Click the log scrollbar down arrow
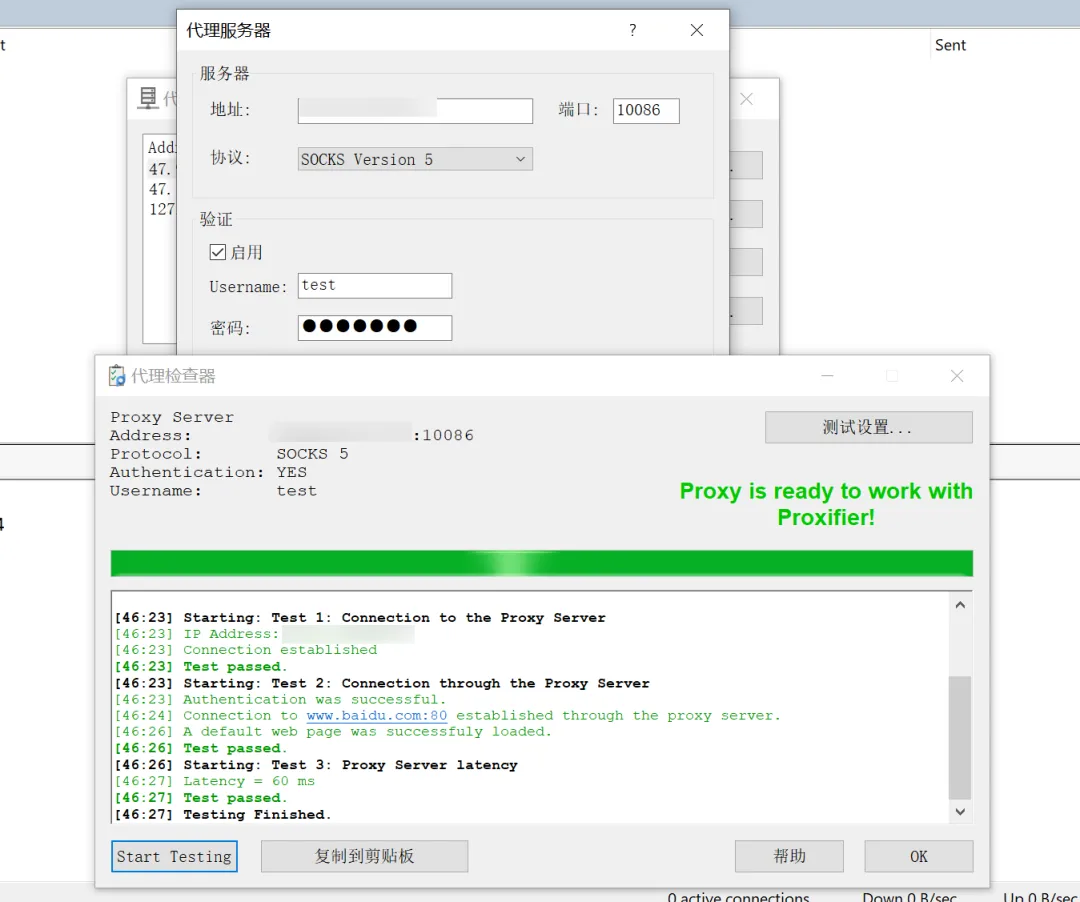The image size is (1080, 902). coord(960,812)
